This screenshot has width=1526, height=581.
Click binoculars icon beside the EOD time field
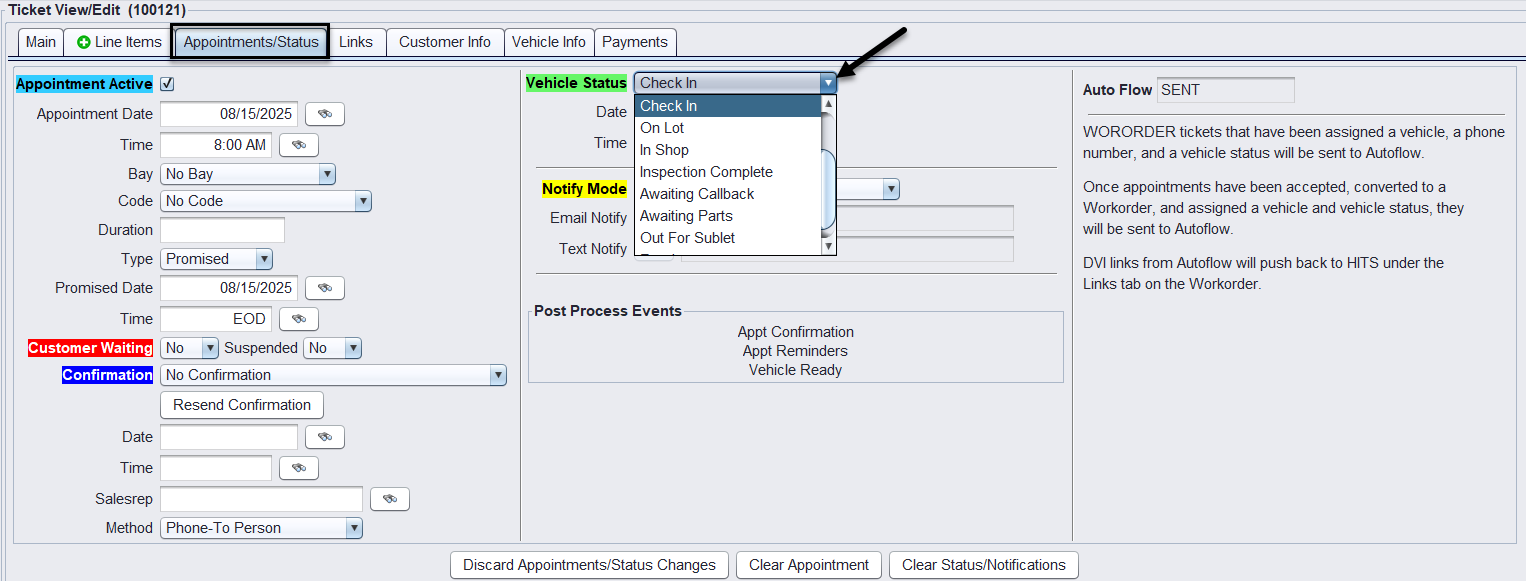pos(298,319)
